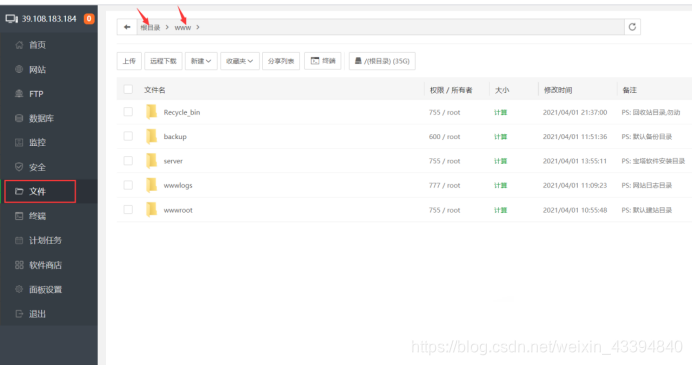The height and width of the screenshot is (365, 692).
Task: Click the folder icon beside 文件
Action: 19,191
